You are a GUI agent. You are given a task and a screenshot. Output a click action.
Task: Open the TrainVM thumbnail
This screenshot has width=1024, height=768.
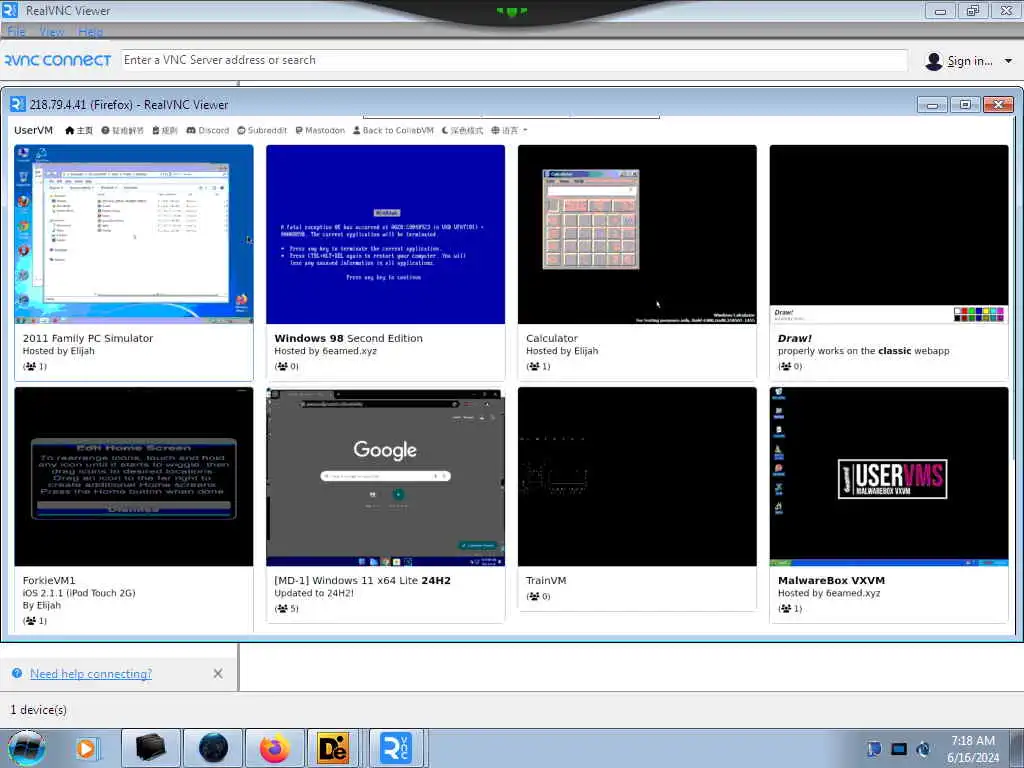[637, 477]
